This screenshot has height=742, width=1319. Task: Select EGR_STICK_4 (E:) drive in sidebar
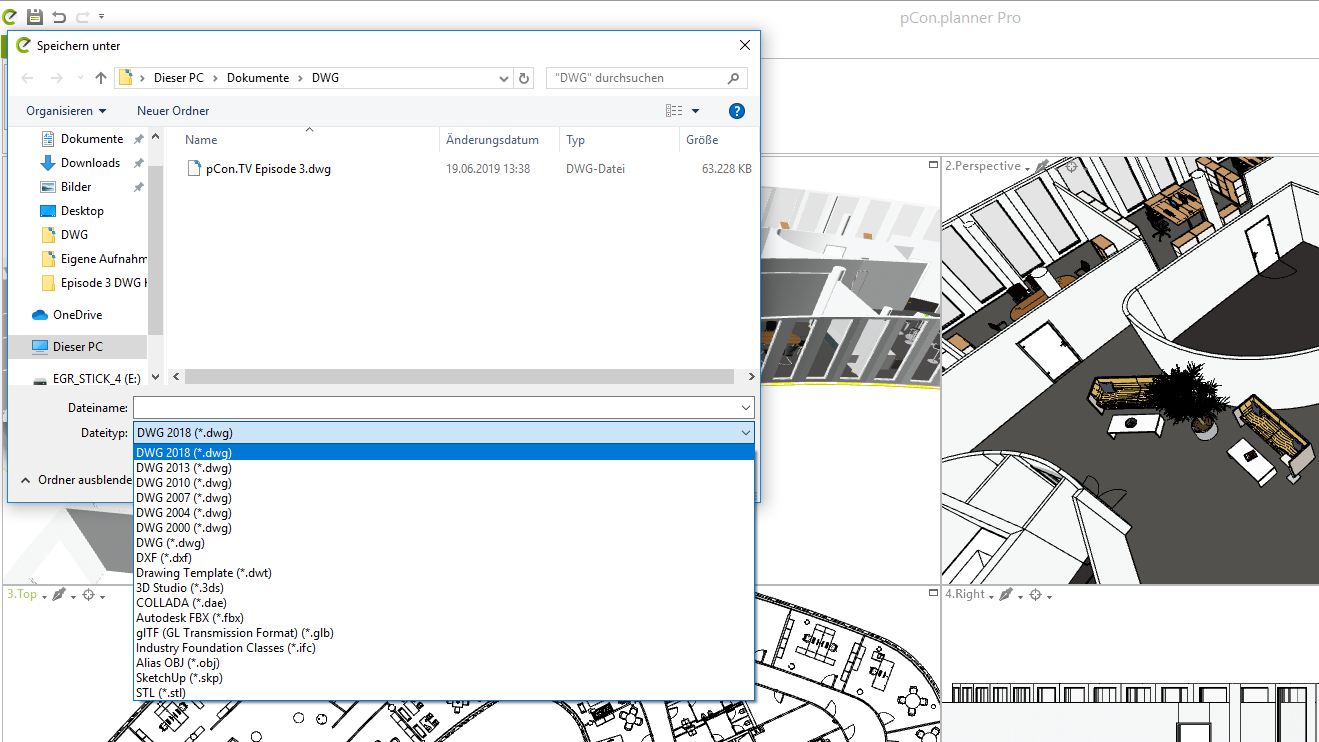pos(99,379)
